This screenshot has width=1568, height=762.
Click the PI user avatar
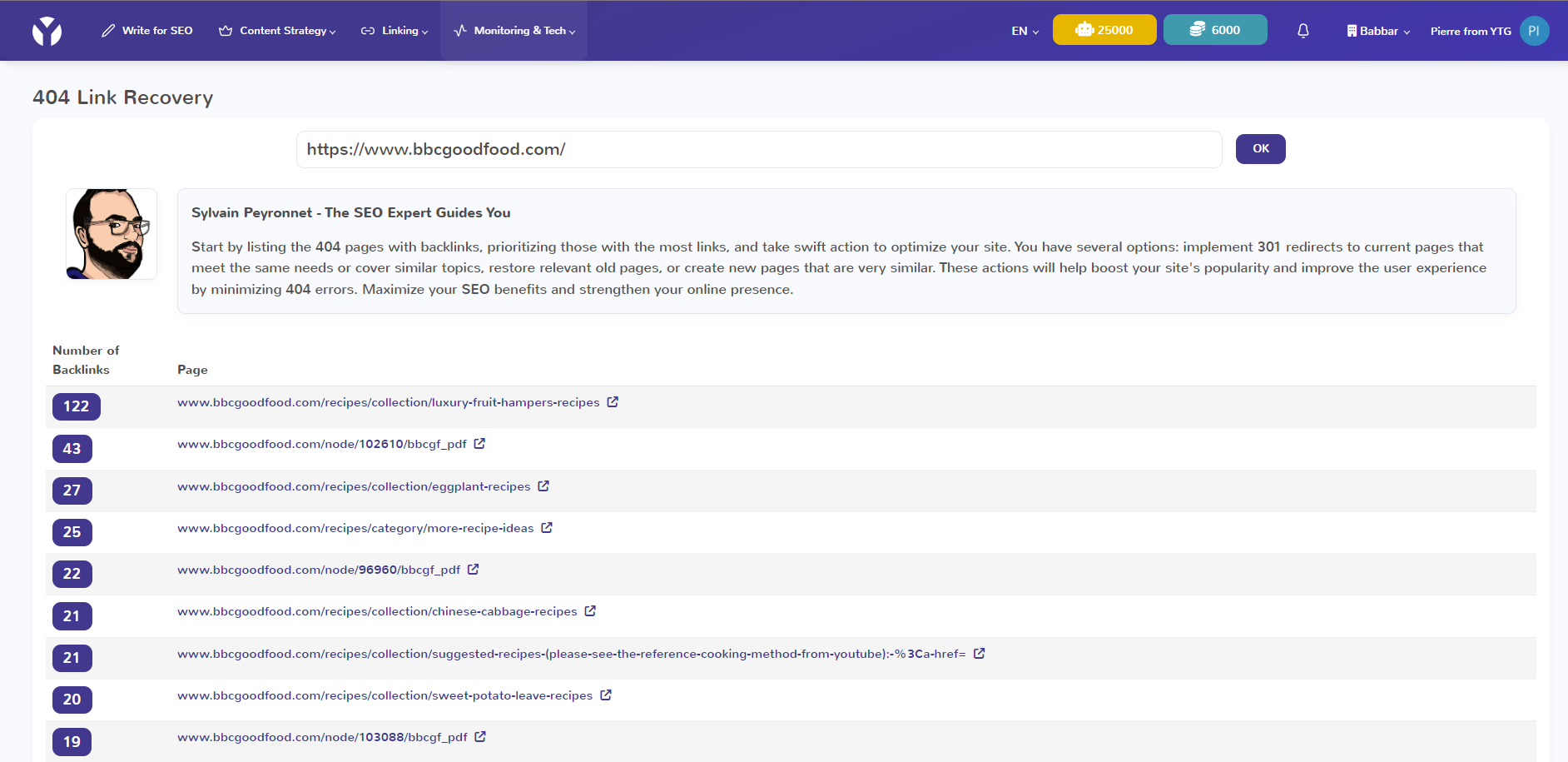(1534, 31)
